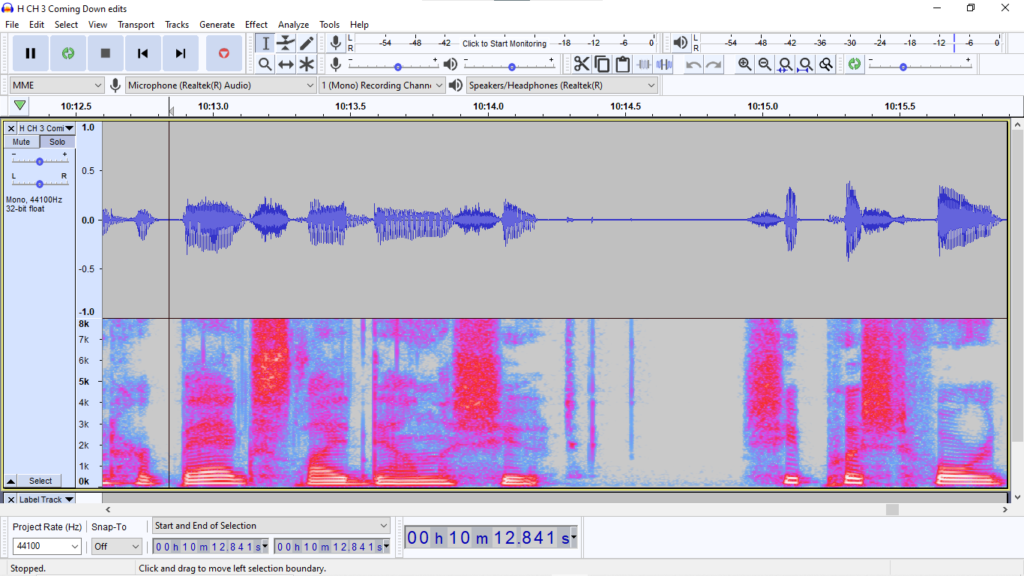Adjust the recording volume slider
1024x576 pixels.
(x=393, y=65)
